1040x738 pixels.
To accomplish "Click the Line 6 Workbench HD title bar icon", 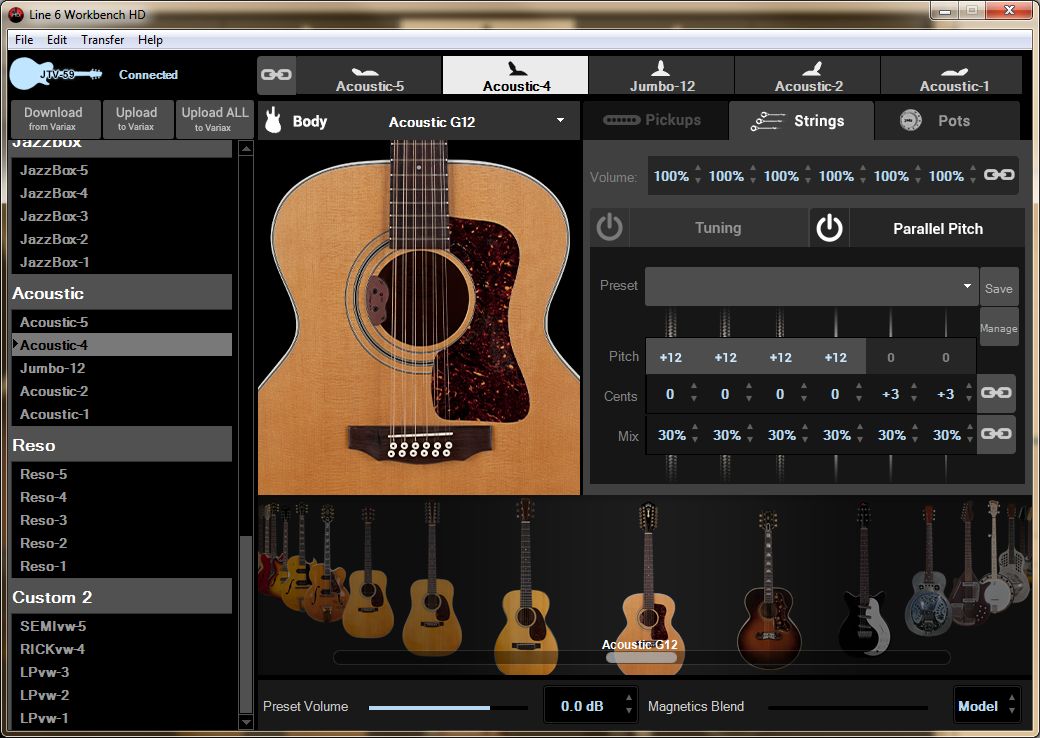I will pyautogui.click(x=16, y=14).
